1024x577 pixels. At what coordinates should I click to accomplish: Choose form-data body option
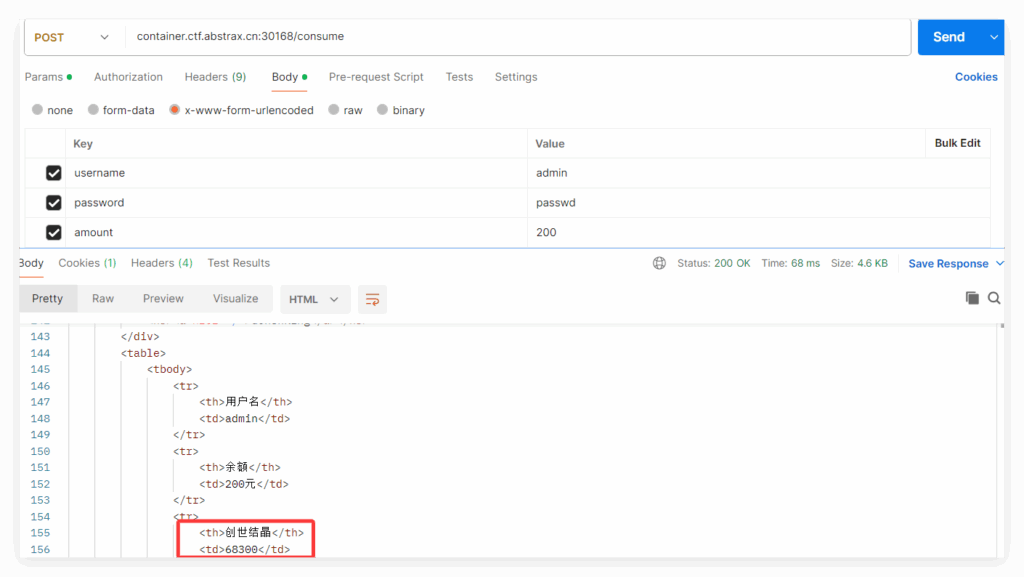pyautogui.click(x=94, y=110)
